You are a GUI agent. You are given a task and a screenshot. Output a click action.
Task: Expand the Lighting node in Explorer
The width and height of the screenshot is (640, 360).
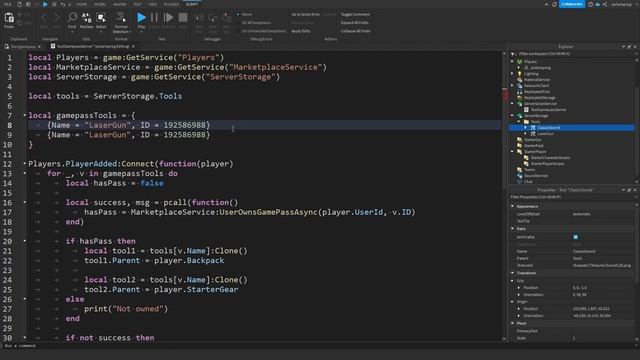click(x=512, y=73)
